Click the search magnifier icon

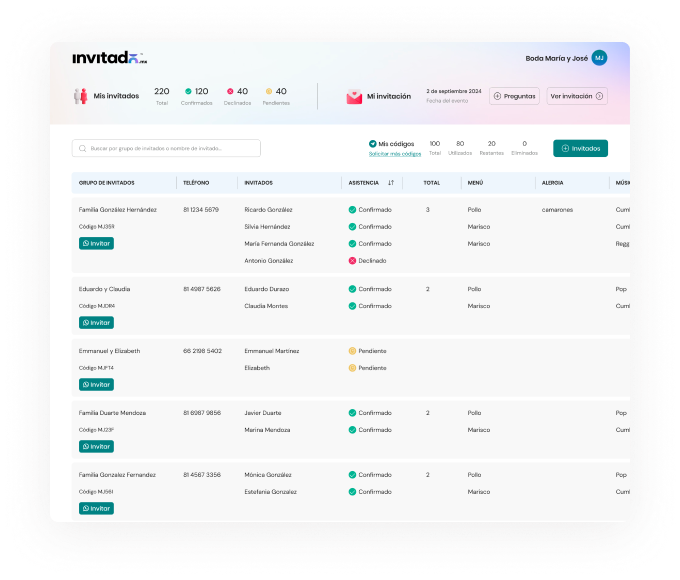coord(82,148)
